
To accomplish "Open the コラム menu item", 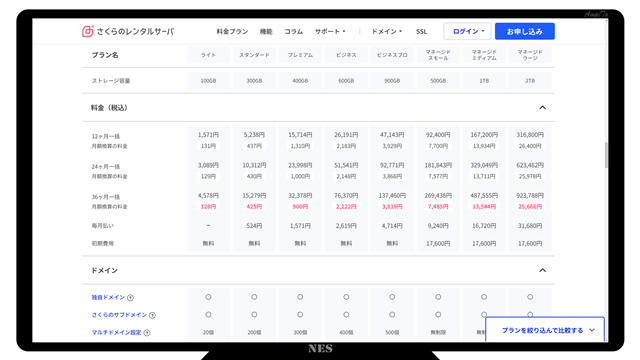I will [x=293, y=31].
